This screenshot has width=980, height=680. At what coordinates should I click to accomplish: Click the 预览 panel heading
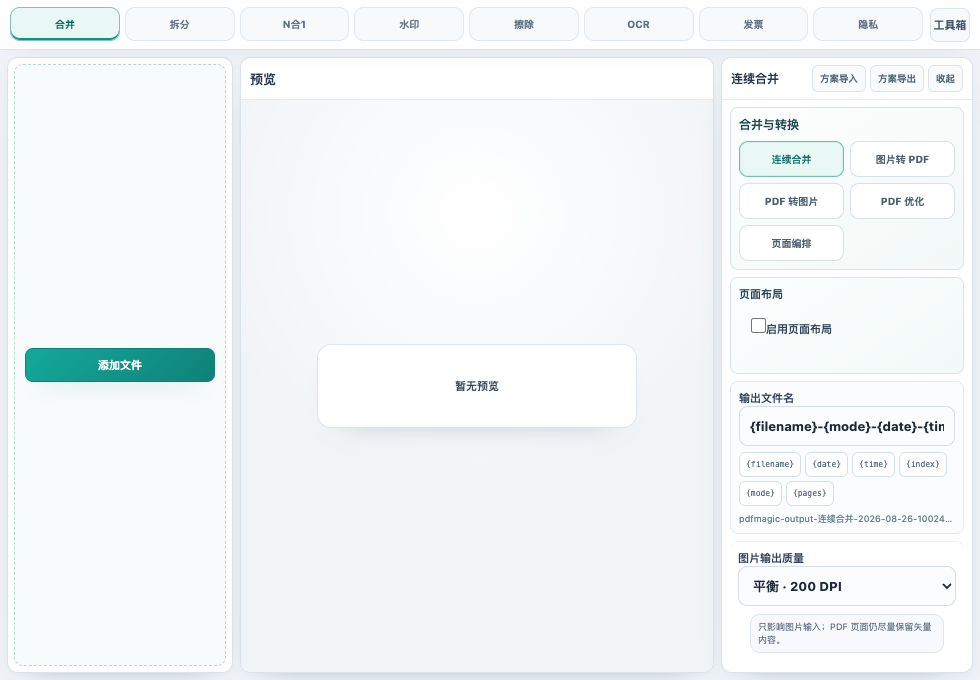click(263, 79)
